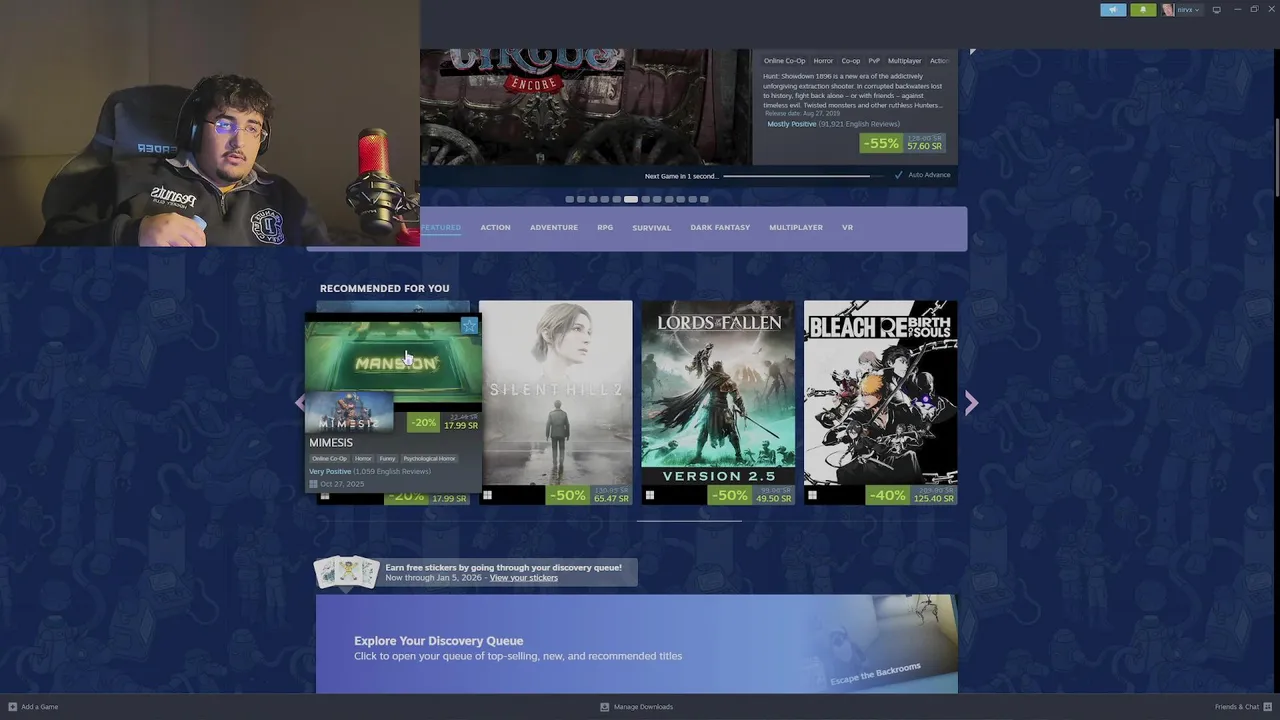Switch to the Dark Fantasy tab
The height and width of the screenshot is (720, 1280).
720,228
